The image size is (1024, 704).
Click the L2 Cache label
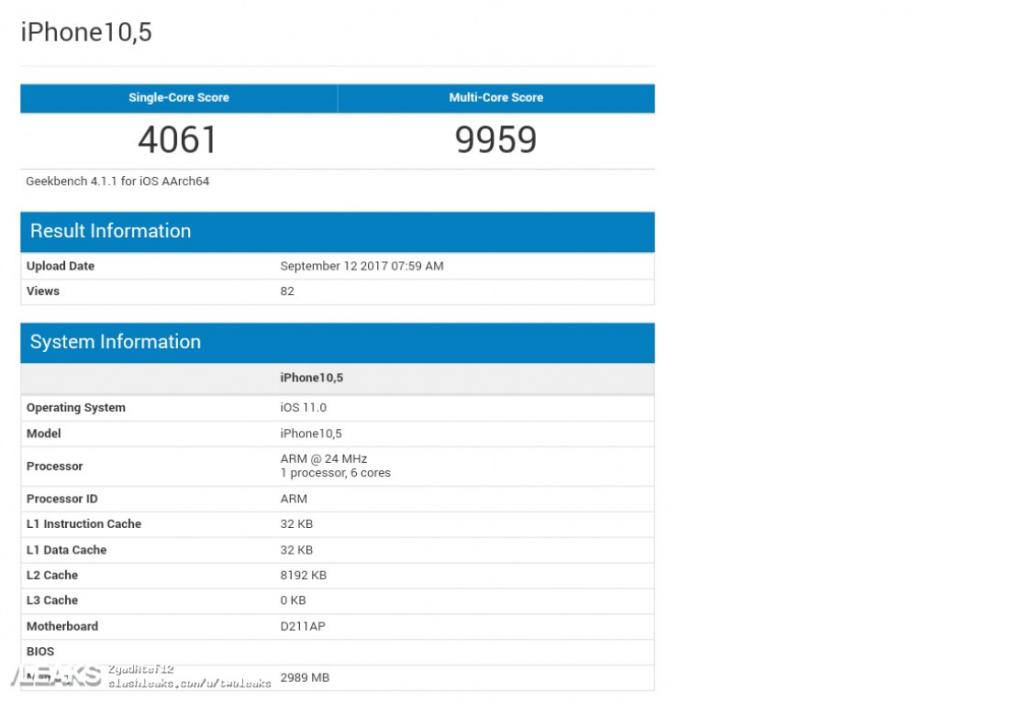coord(52,575)
